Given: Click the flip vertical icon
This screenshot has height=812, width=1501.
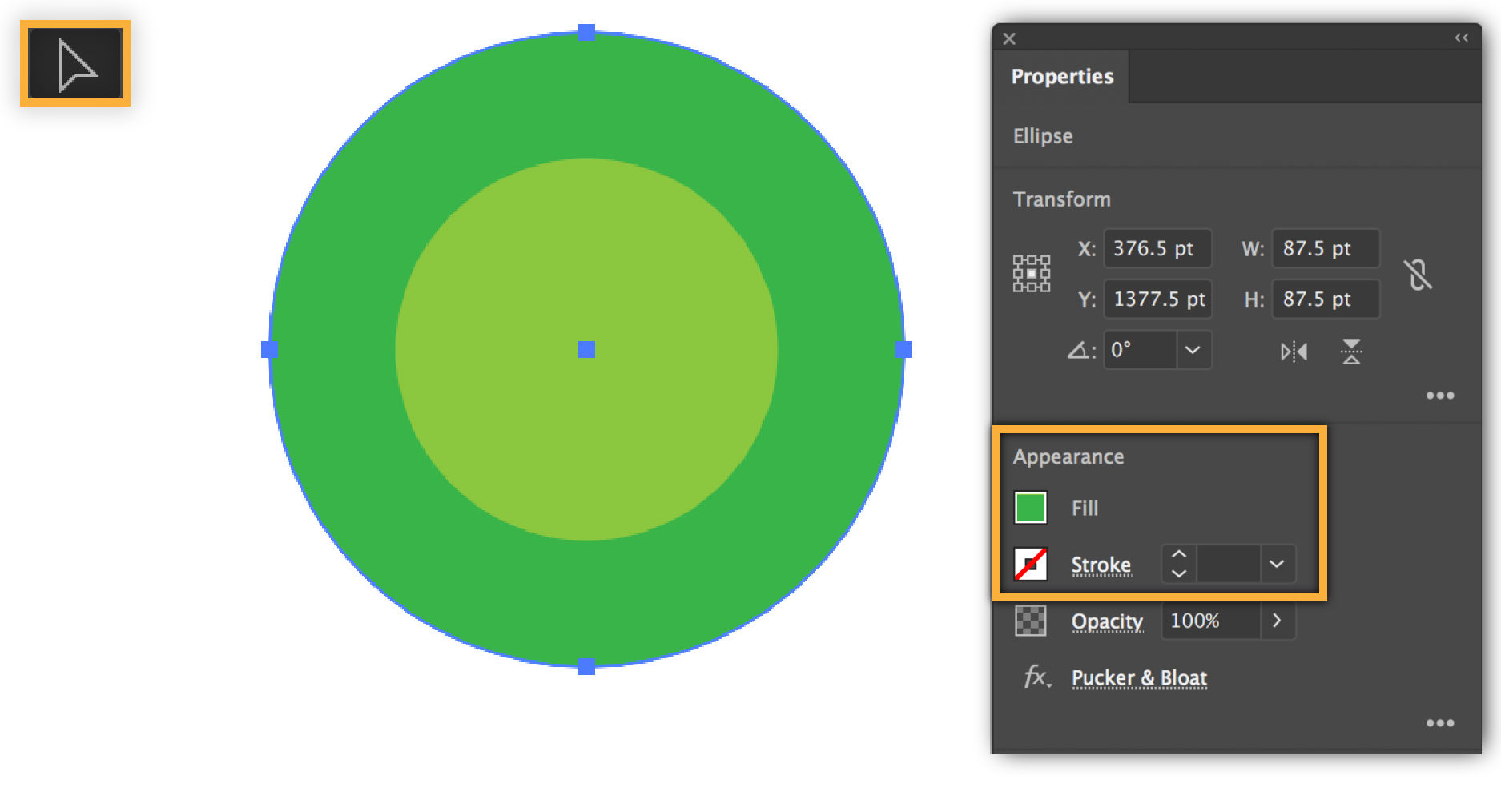Looking at the screenshot, I should tap(1351, 351).
